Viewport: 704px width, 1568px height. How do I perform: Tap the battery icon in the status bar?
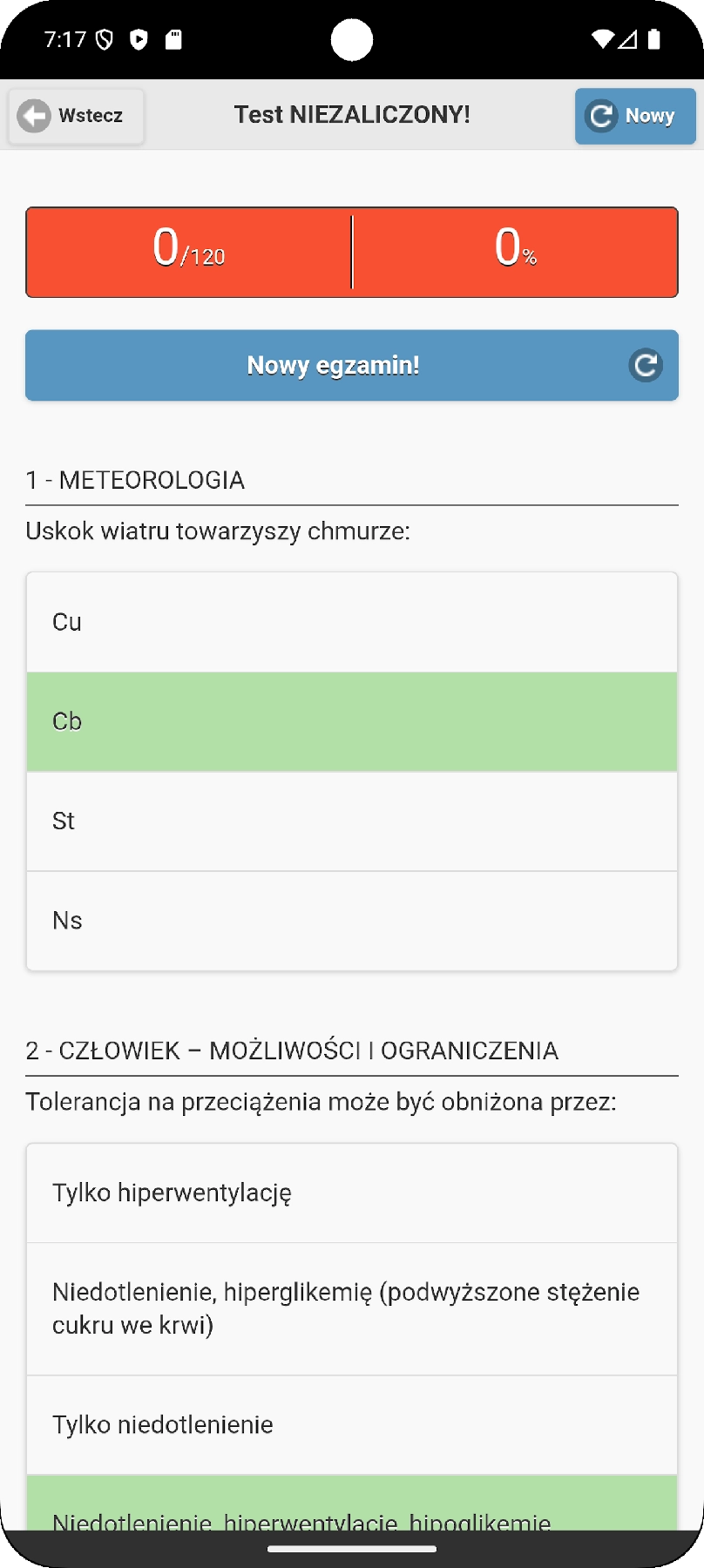[654, 39]
